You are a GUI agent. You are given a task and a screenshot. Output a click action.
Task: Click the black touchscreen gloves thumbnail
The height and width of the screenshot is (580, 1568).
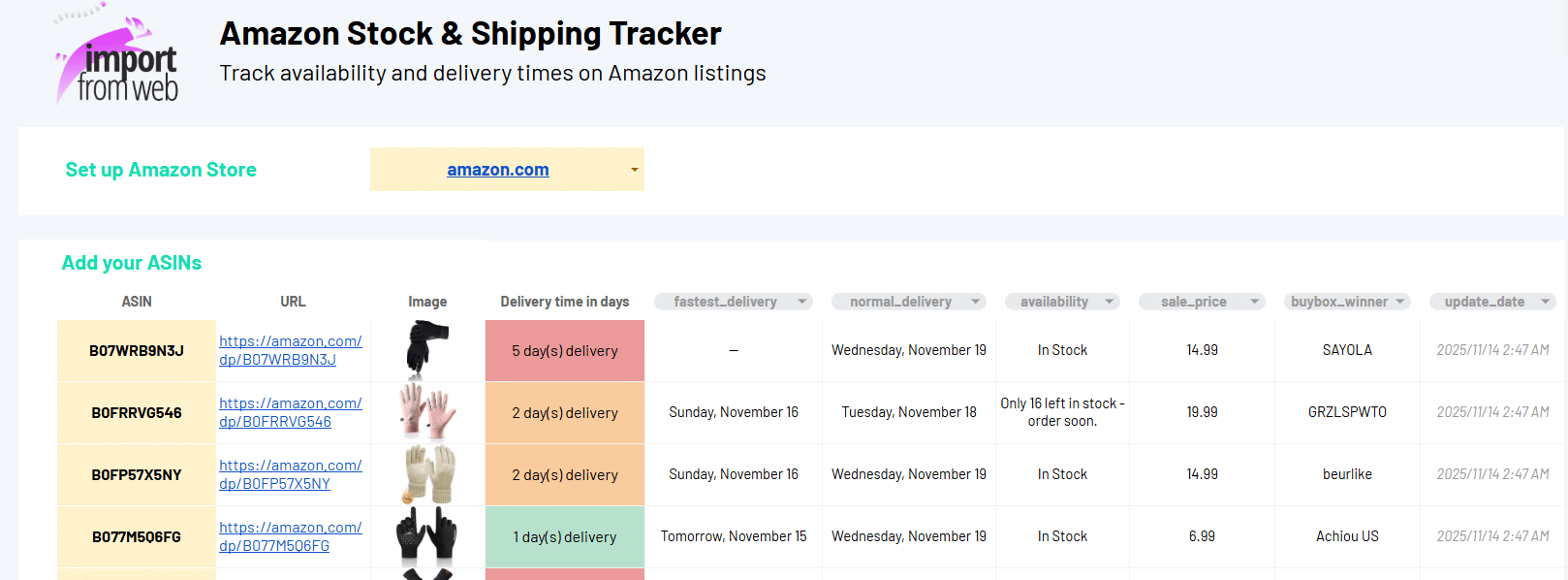click(x=426, y=535)
